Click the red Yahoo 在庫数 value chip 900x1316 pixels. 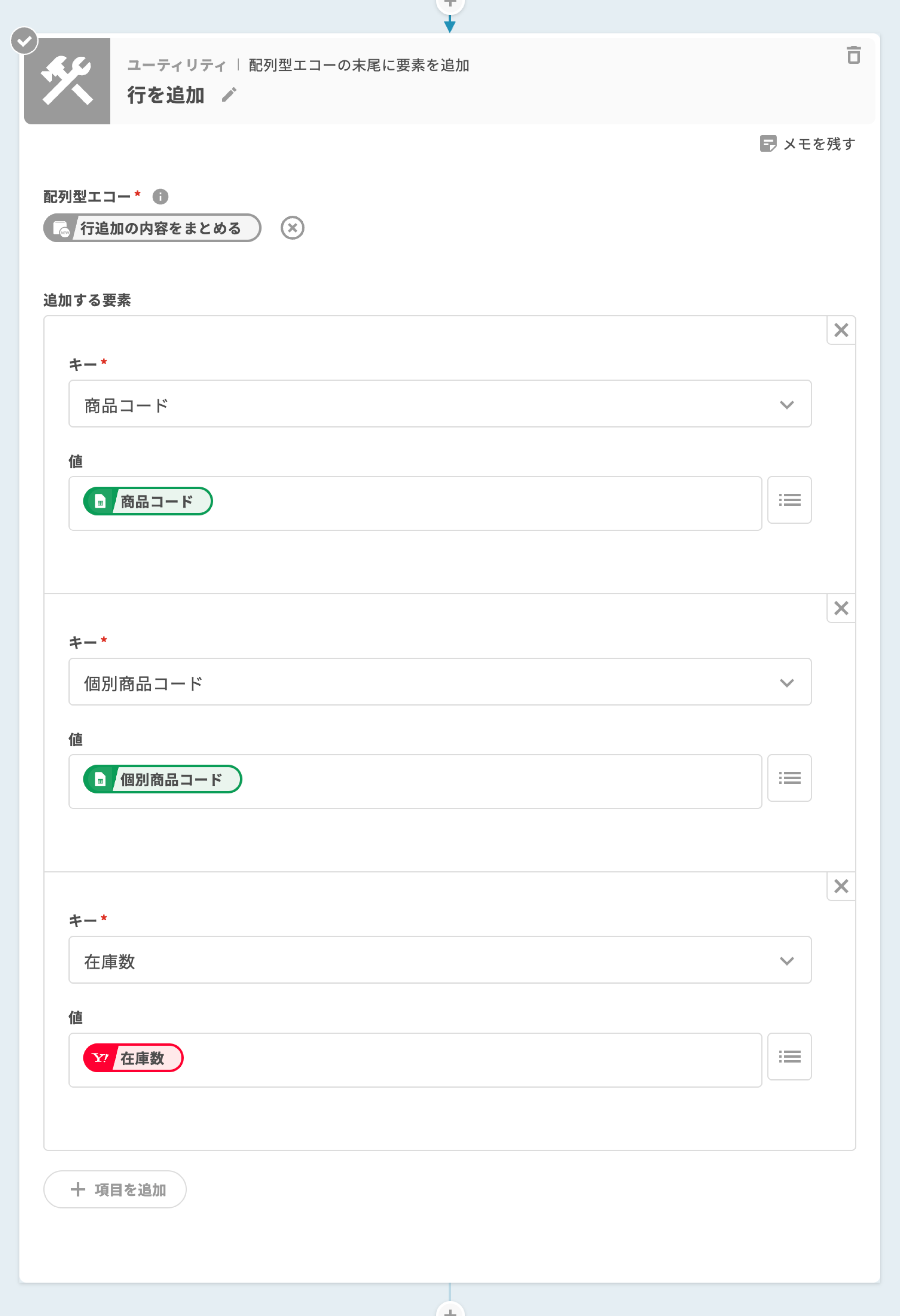pyautogui.click(x=134, y=1058)
